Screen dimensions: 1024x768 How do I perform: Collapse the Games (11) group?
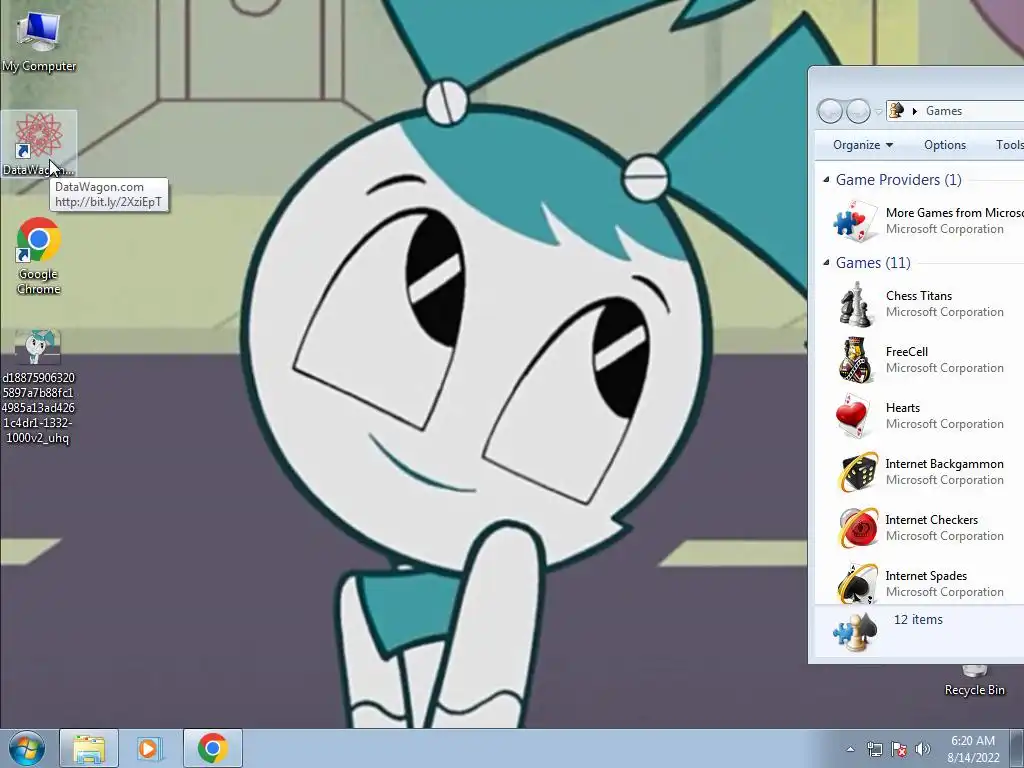pyautogui.click(x=826, y=263)
